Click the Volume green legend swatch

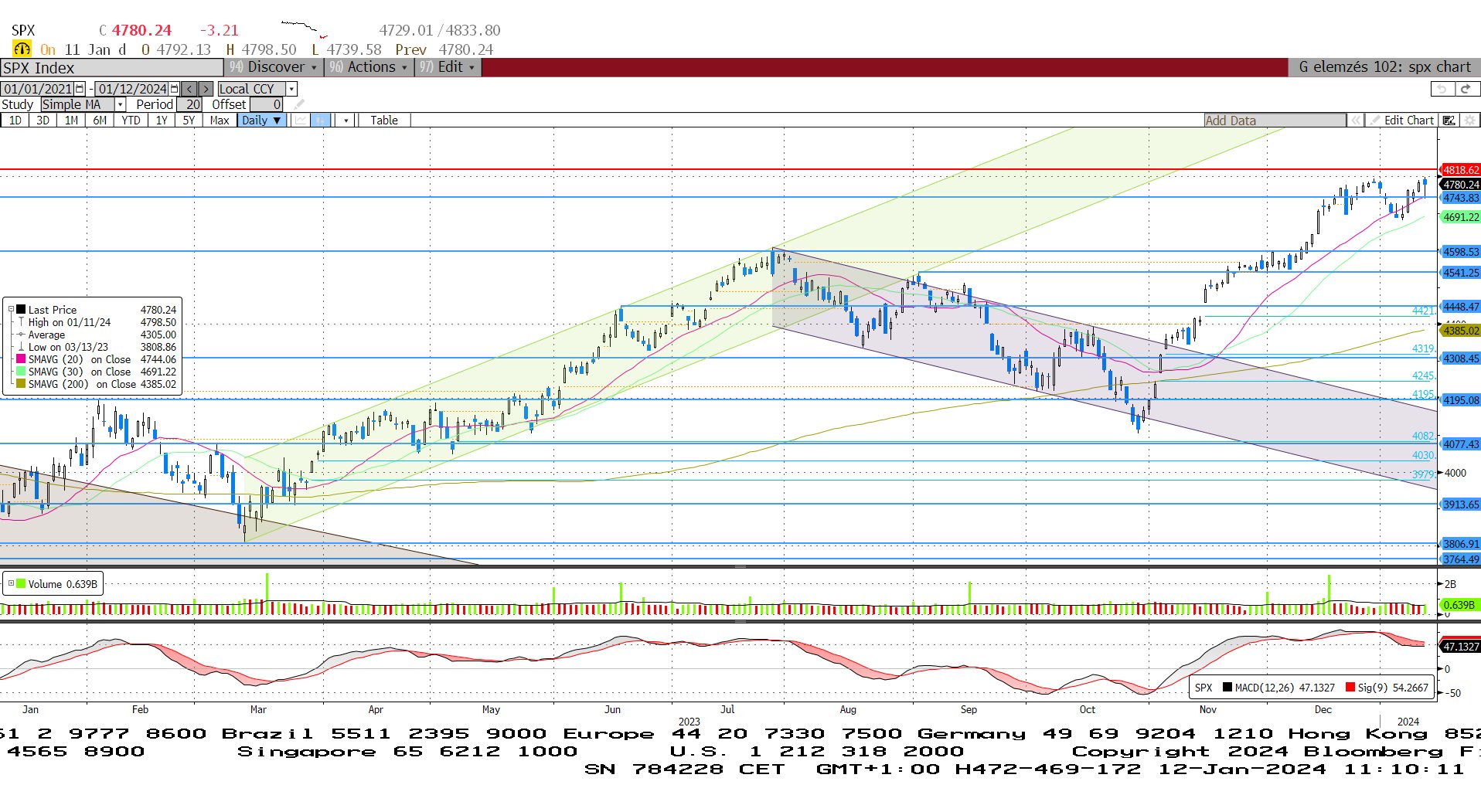click(x=21, y=583)
